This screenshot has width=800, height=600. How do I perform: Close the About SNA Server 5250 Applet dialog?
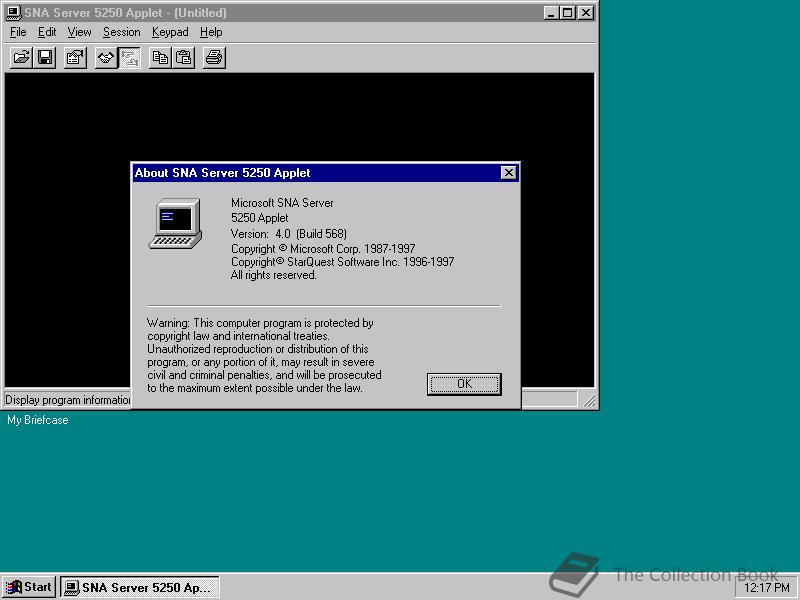pyautogui.click(x=509, y=173)
